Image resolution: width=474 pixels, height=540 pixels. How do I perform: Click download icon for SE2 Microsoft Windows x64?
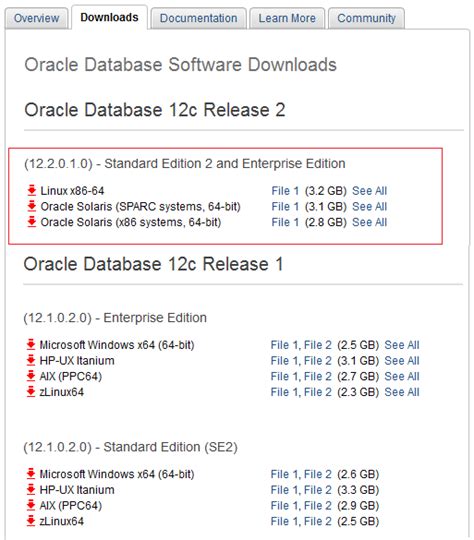pos(31,474)
